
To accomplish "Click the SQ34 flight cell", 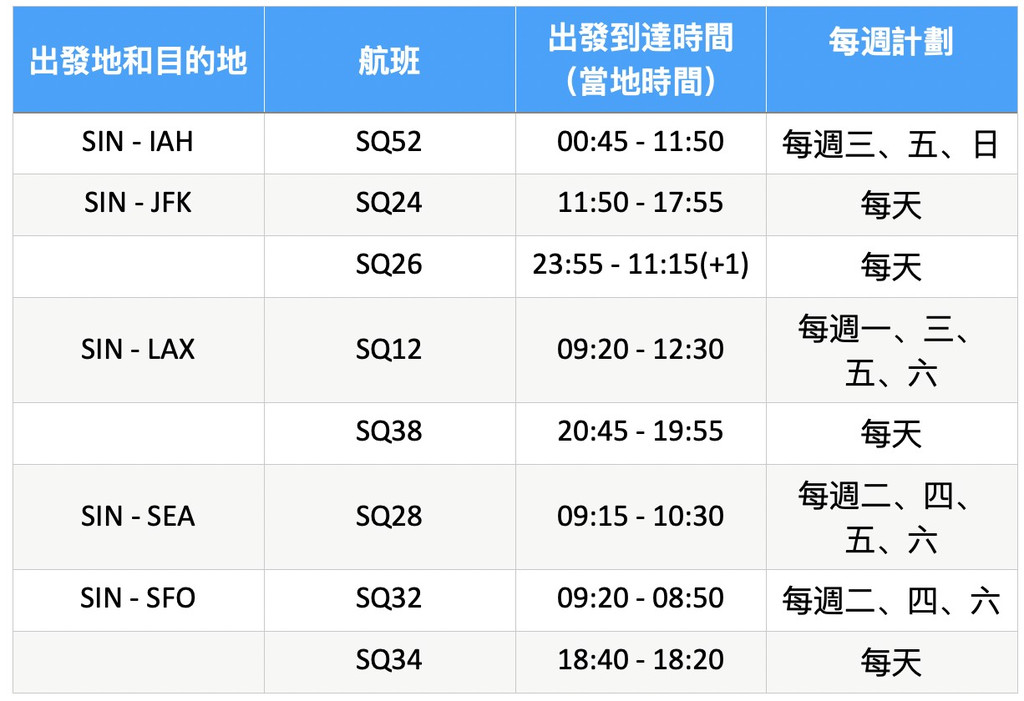I will (389, 660).
